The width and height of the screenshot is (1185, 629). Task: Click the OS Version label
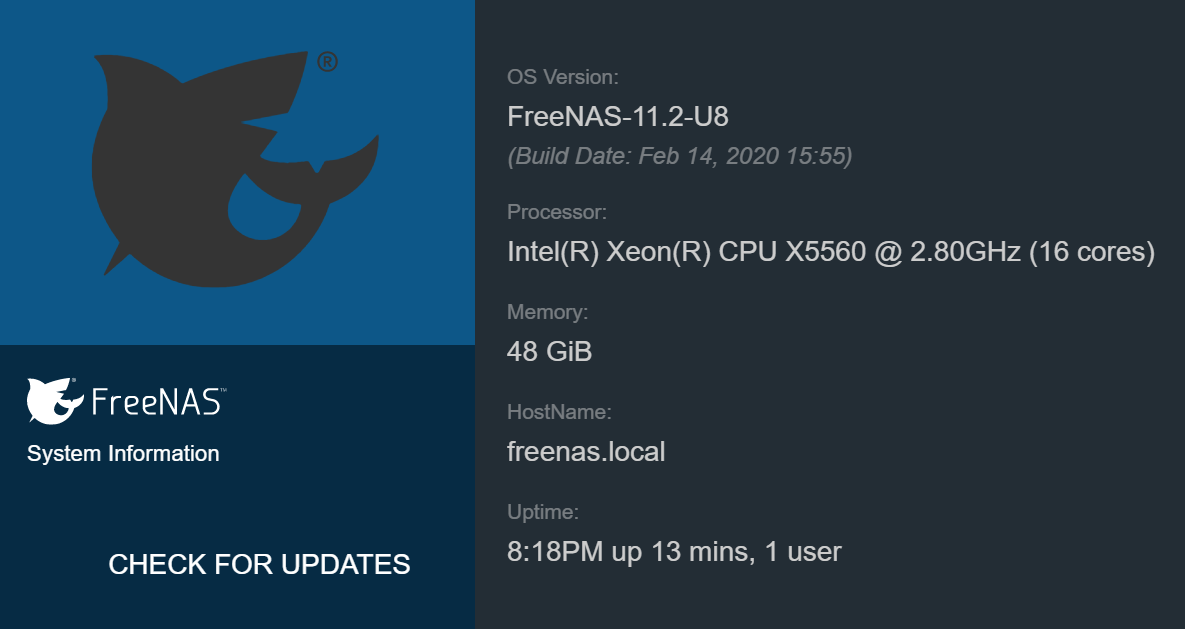[563, 77]
